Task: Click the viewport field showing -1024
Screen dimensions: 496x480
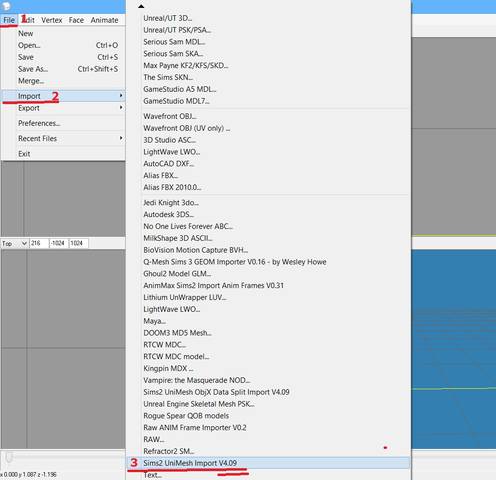Action: tap(59, 243)
